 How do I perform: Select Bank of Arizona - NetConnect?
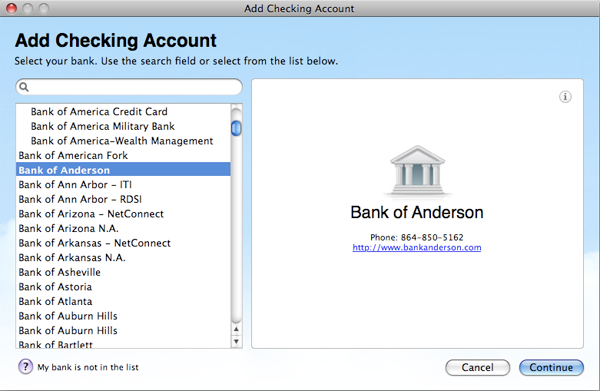123,213
